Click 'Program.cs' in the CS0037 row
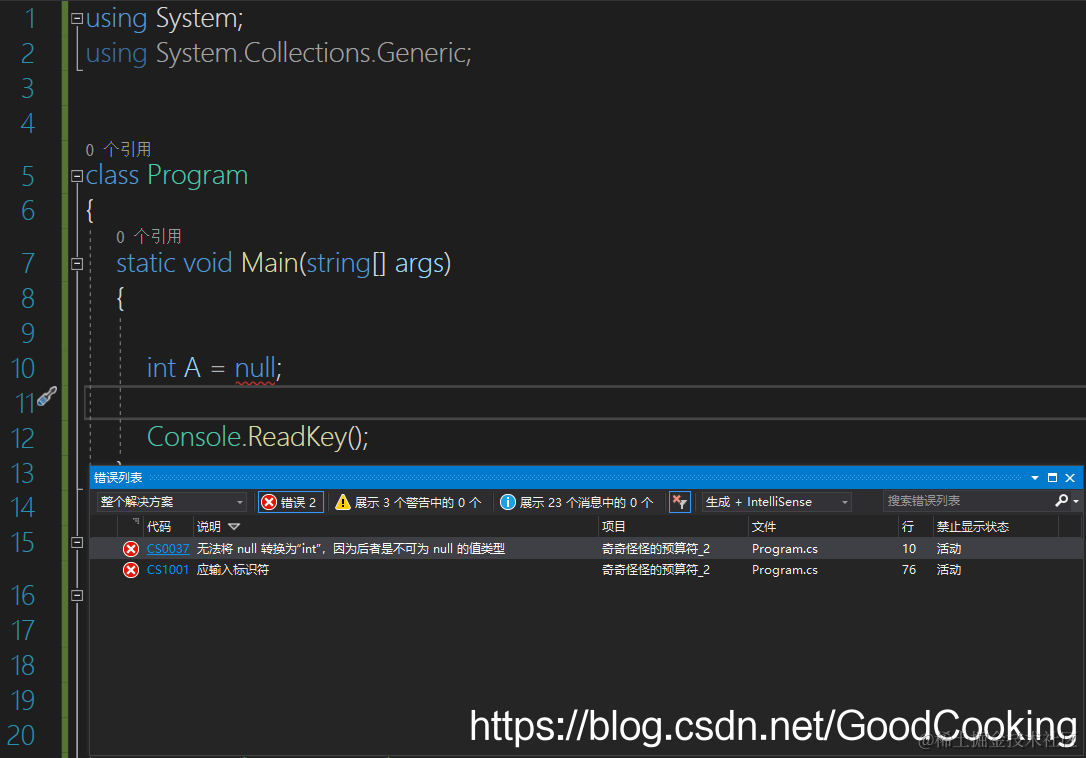 pyautogui.click(x=785, y=549)
